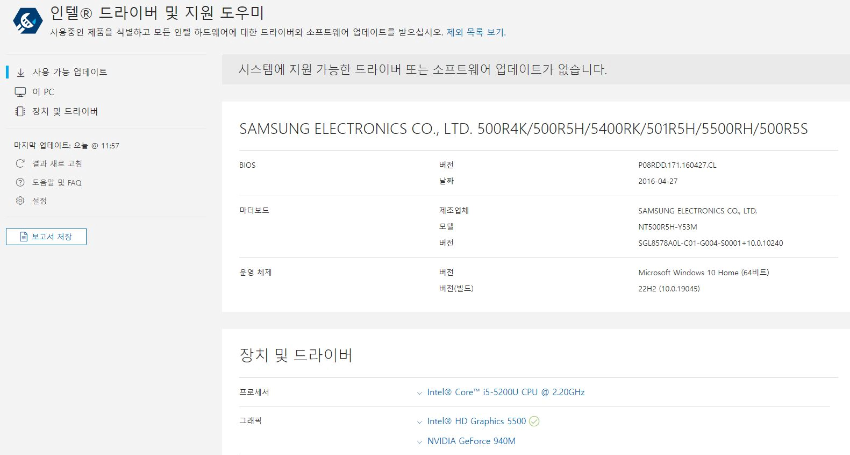Click the Microsoft Windows 10 Home value
This screenshot has height=455, width=850.
click(703, 272)
